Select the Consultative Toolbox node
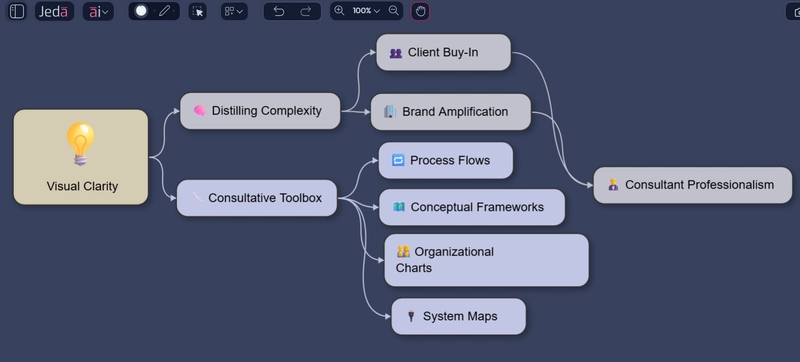 [257, 198]
